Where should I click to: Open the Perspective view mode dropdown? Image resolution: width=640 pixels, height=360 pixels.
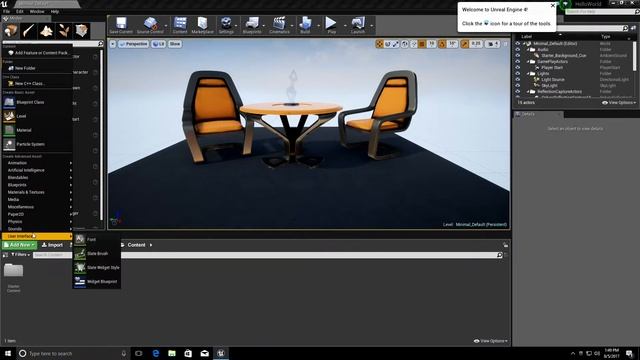point(133,44)
